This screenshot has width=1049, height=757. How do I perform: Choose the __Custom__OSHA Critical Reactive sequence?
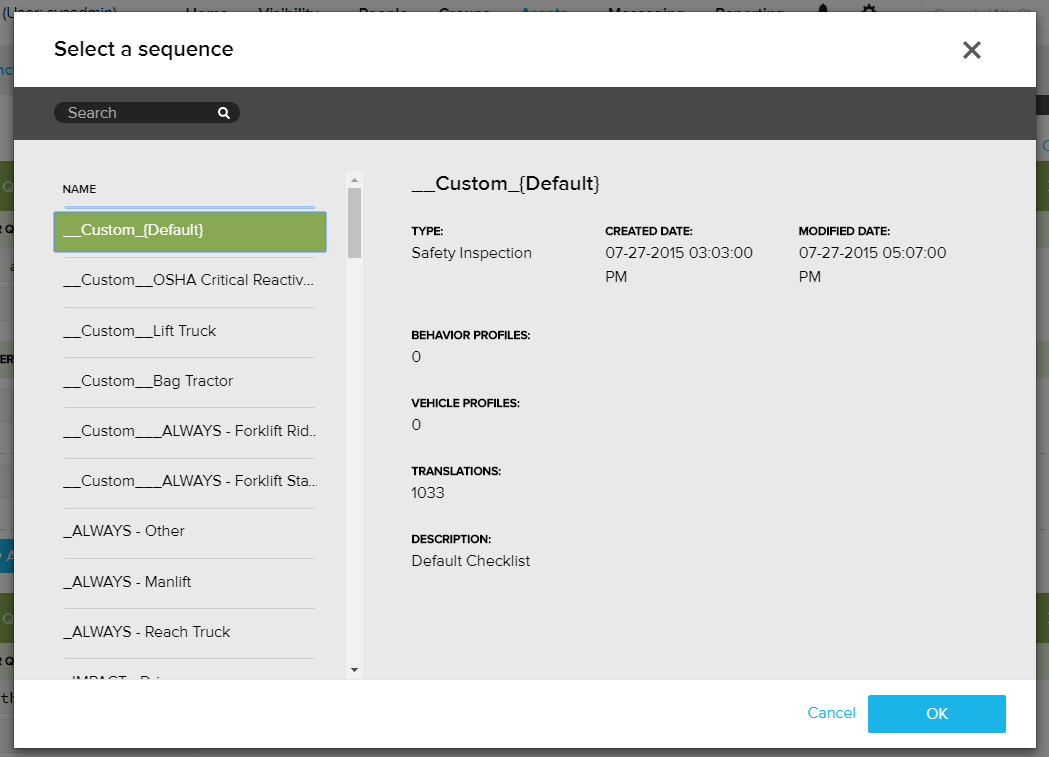[189, 280]
